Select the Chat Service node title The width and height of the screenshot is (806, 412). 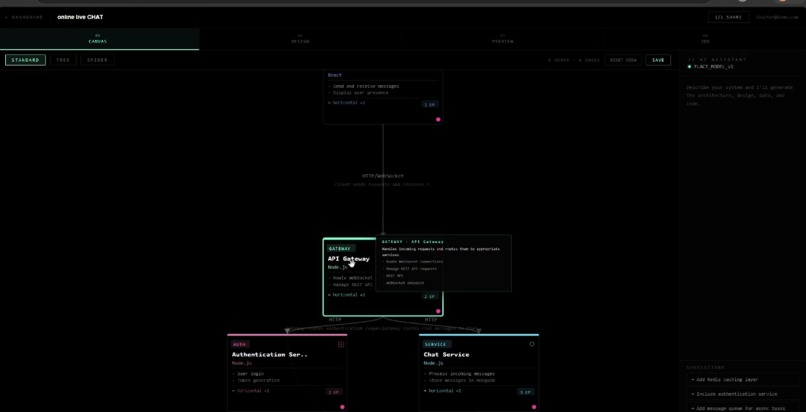point(446,354)
